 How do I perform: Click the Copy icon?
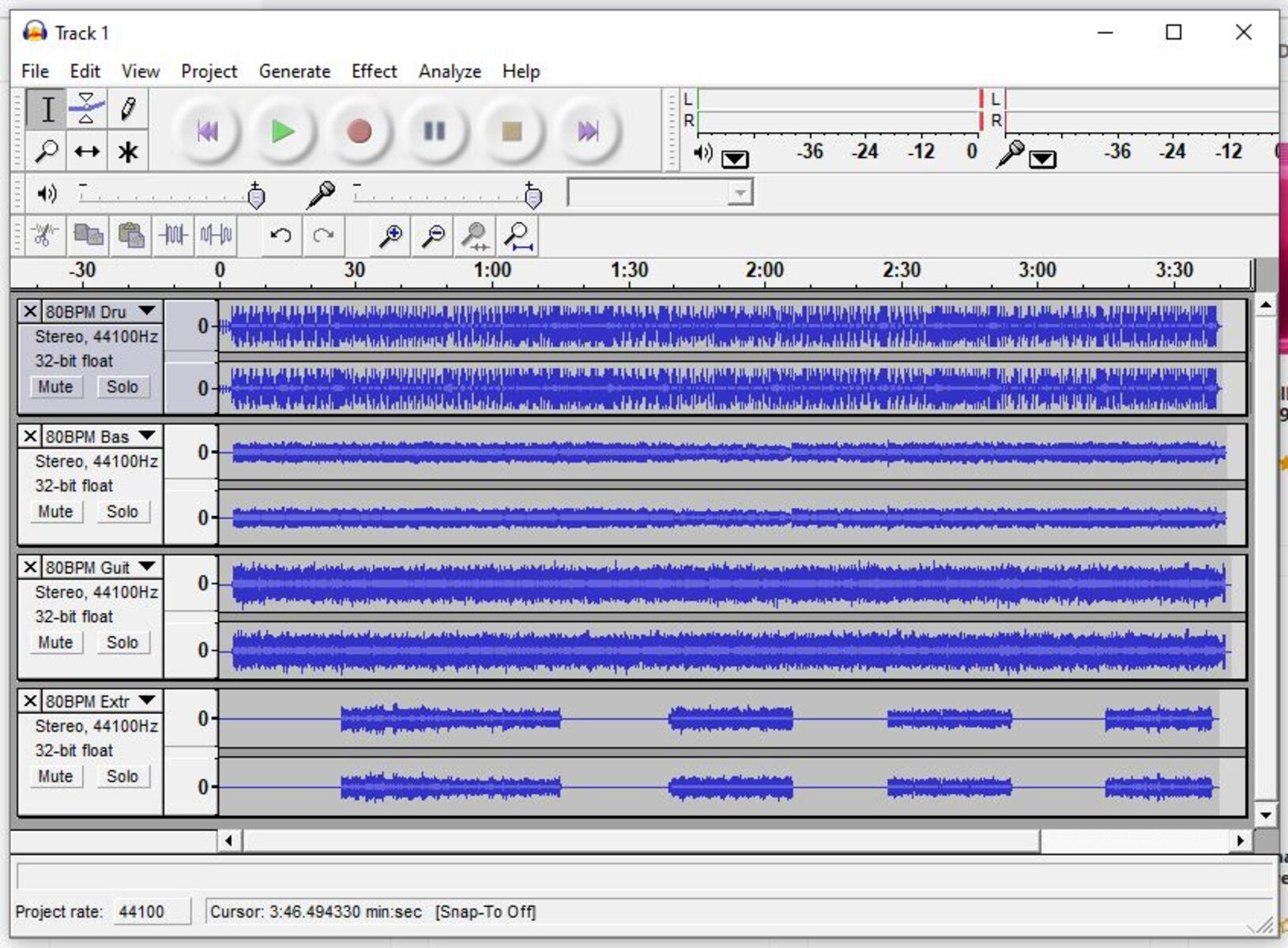pyautogui.click(x=88, y=235)
